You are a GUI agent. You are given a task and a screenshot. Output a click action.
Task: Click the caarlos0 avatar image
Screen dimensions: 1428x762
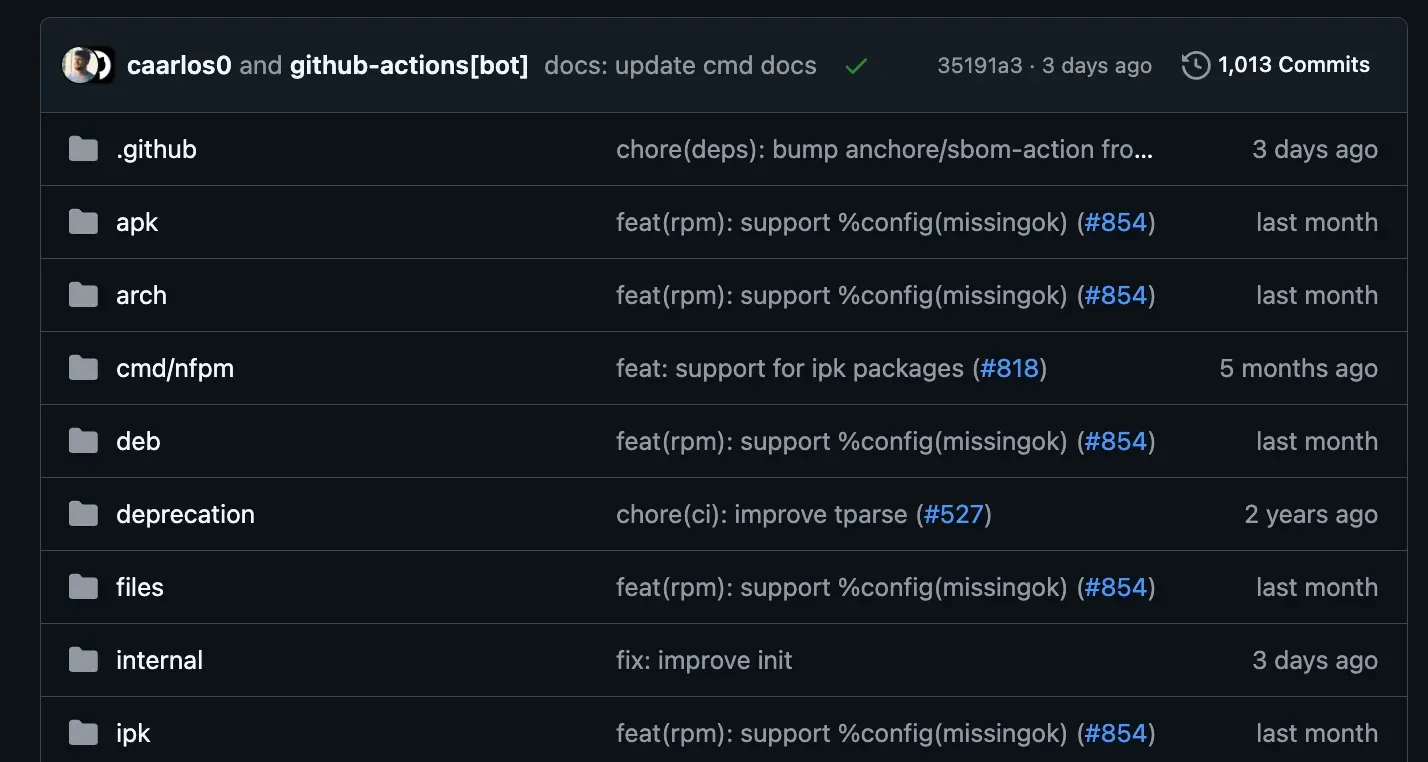[79, 65]
